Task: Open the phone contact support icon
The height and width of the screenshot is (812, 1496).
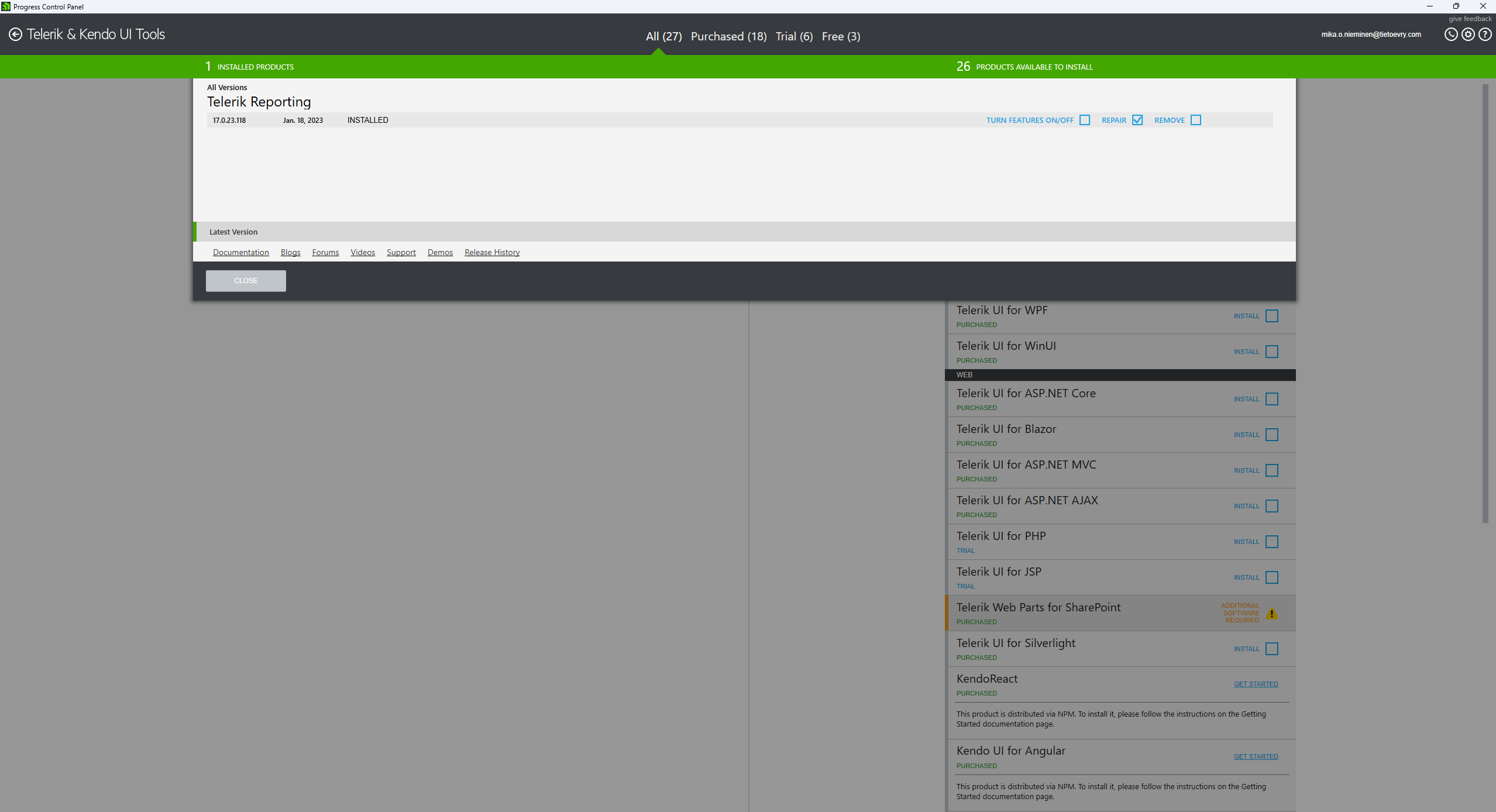Action: pyautogui.click(x=1450, y=35)
